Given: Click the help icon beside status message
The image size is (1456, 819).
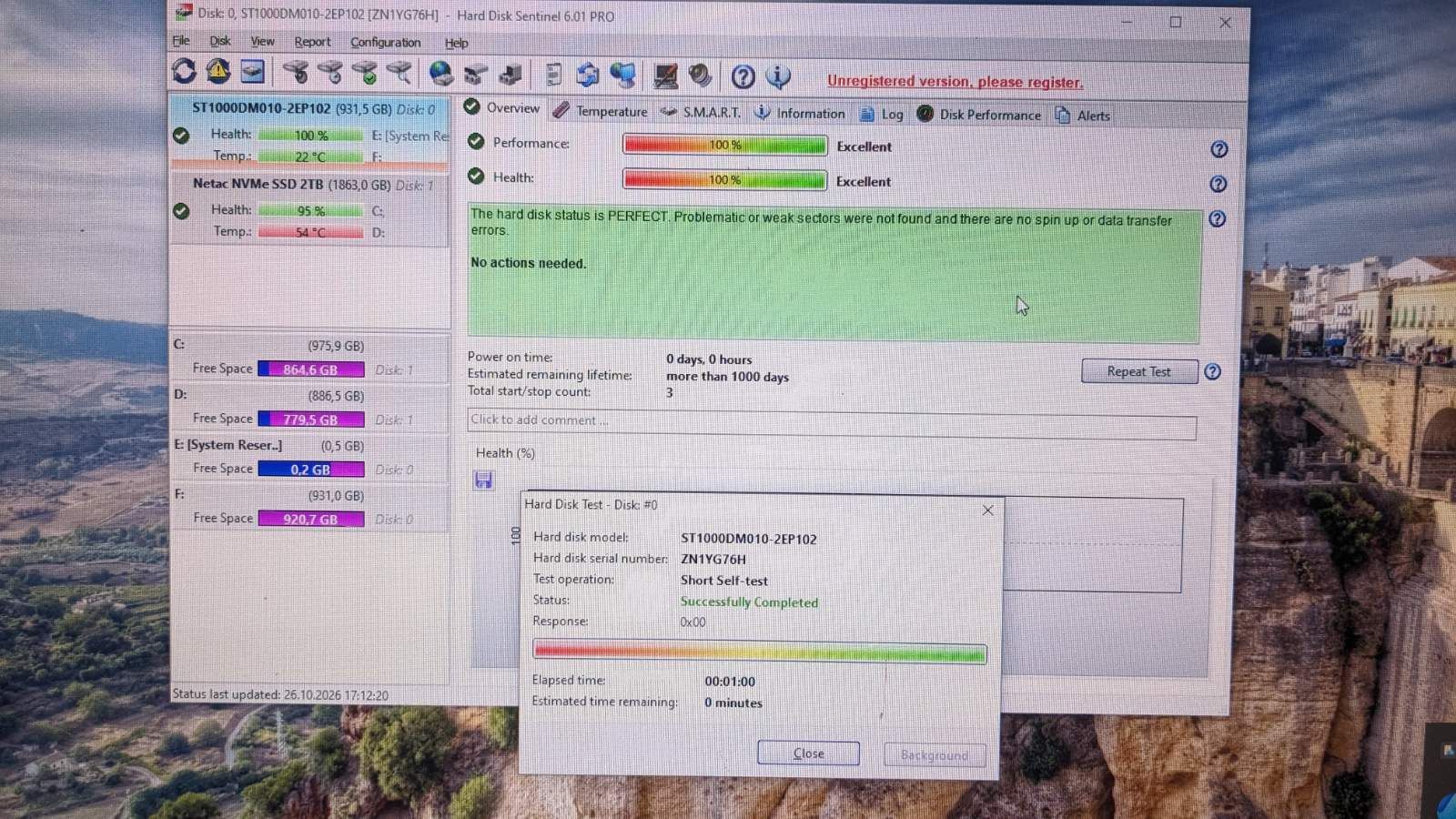Looking at the screenshot, I should coord(1218,219).
